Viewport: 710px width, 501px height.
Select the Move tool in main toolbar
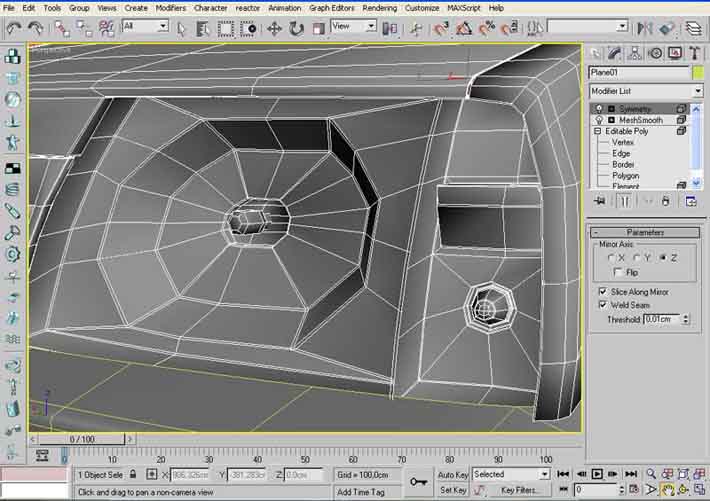[x=274, y=29]
